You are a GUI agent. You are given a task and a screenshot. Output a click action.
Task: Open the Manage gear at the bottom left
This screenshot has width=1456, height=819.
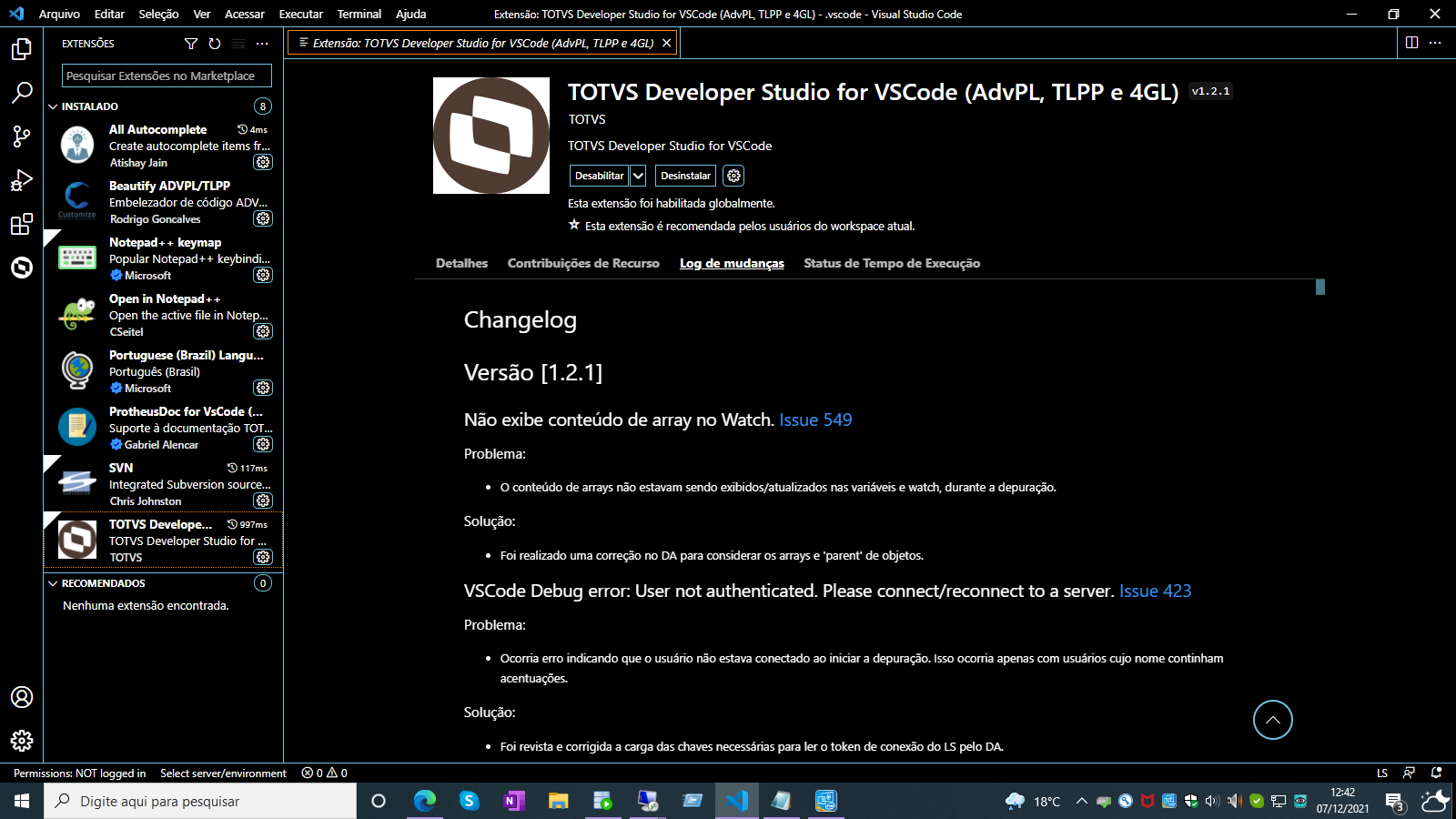[21, 741]
